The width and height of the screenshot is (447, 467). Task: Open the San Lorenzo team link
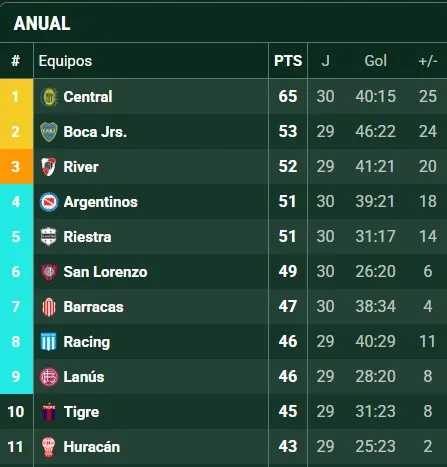pos(105,272)
